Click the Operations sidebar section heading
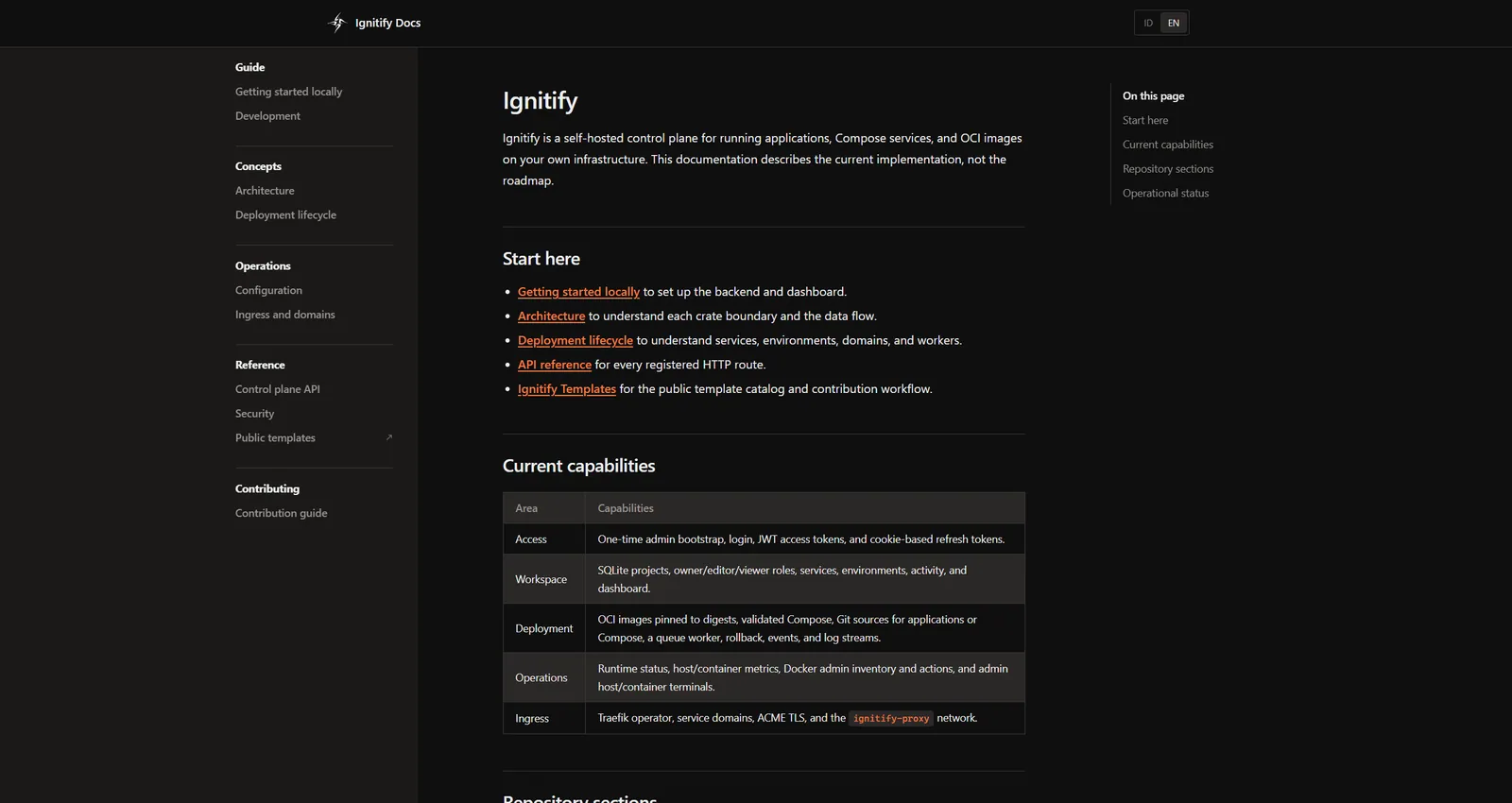The image size is (1512, 803). (x=263, y=266)
